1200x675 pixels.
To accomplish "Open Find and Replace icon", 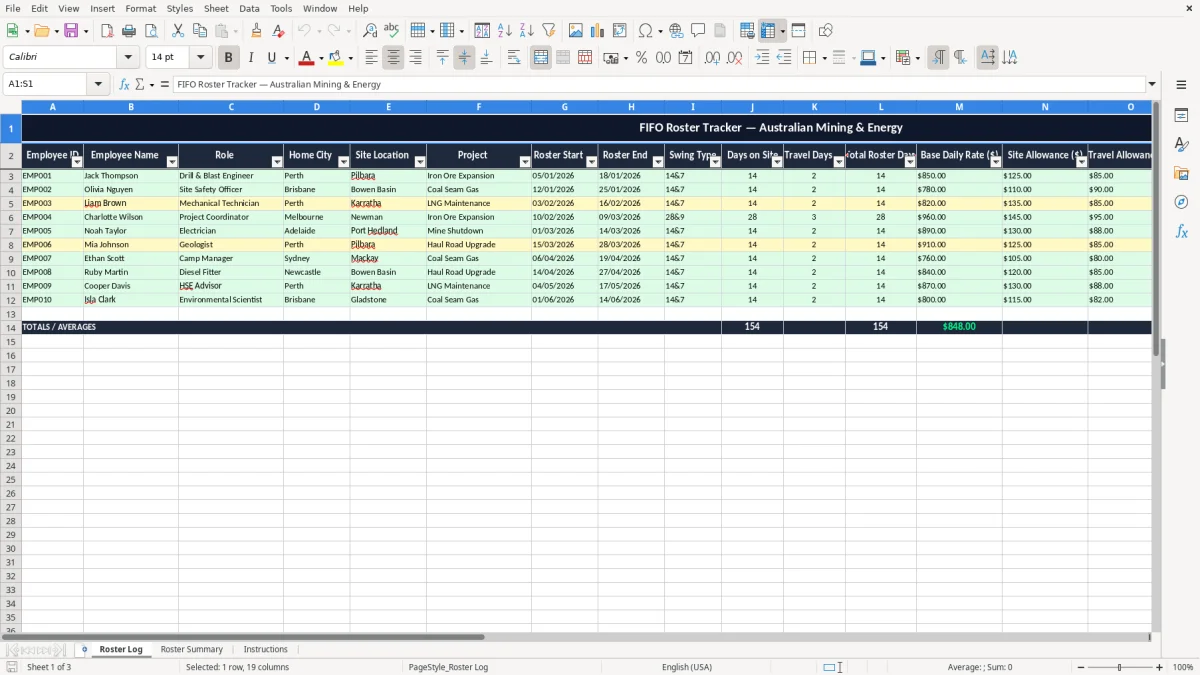I will point(370,31).
